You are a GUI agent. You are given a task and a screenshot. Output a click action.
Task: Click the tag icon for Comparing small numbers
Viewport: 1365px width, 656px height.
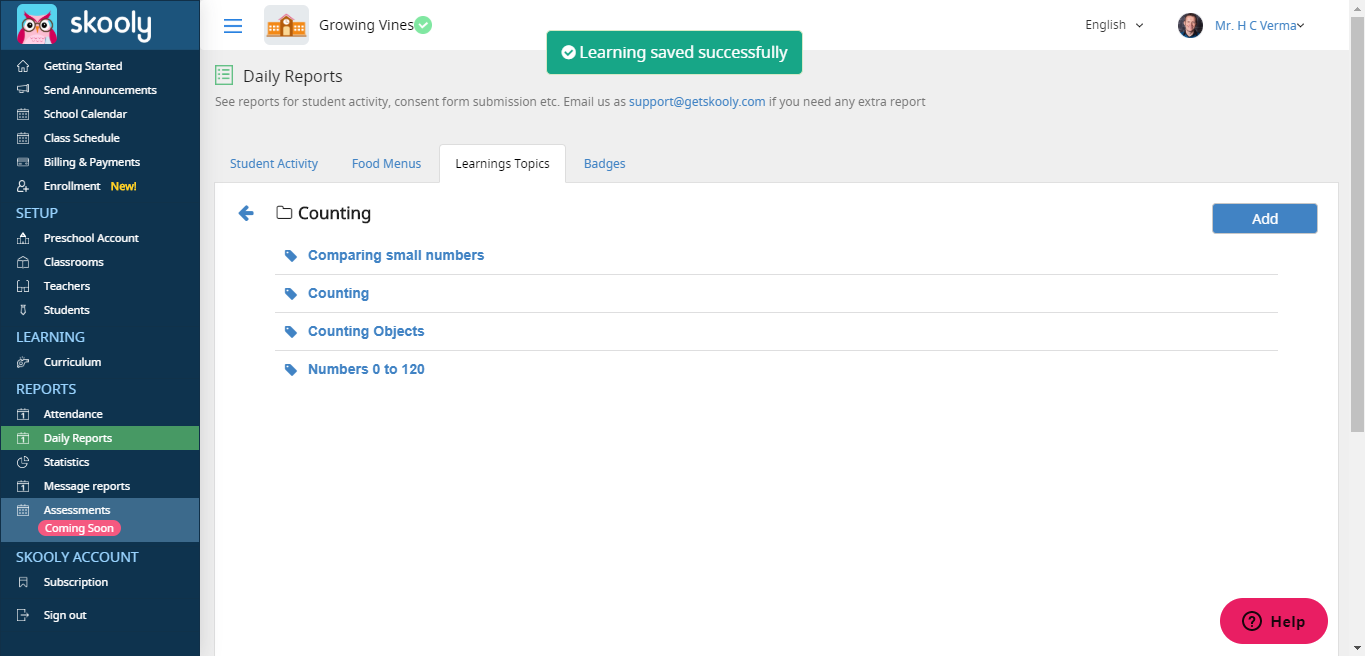click(x=291, y=256)
